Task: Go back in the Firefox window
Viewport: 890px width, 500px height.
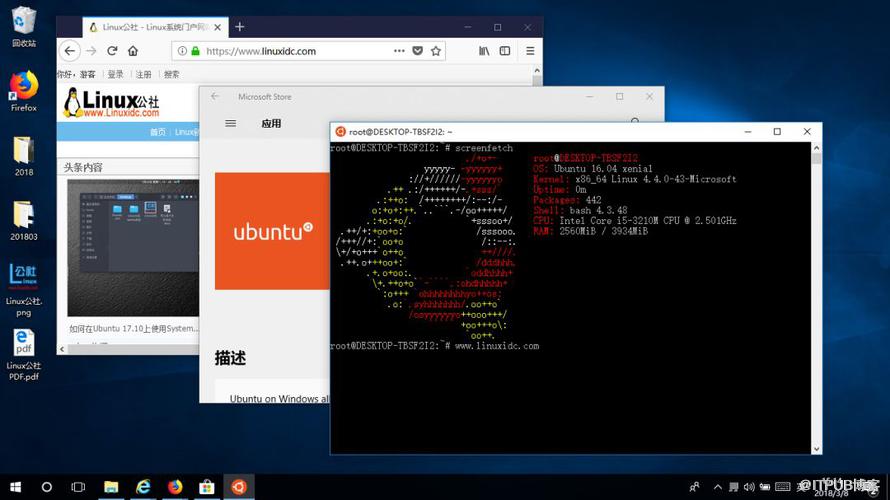Action: (69, 51)
